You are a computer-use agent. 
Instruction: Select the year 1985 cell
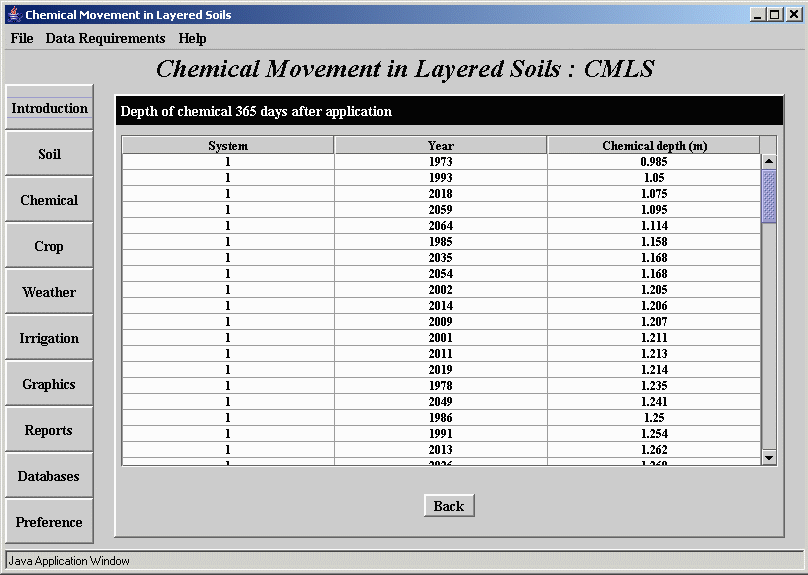pyautogui.click(x=441, y=242)
